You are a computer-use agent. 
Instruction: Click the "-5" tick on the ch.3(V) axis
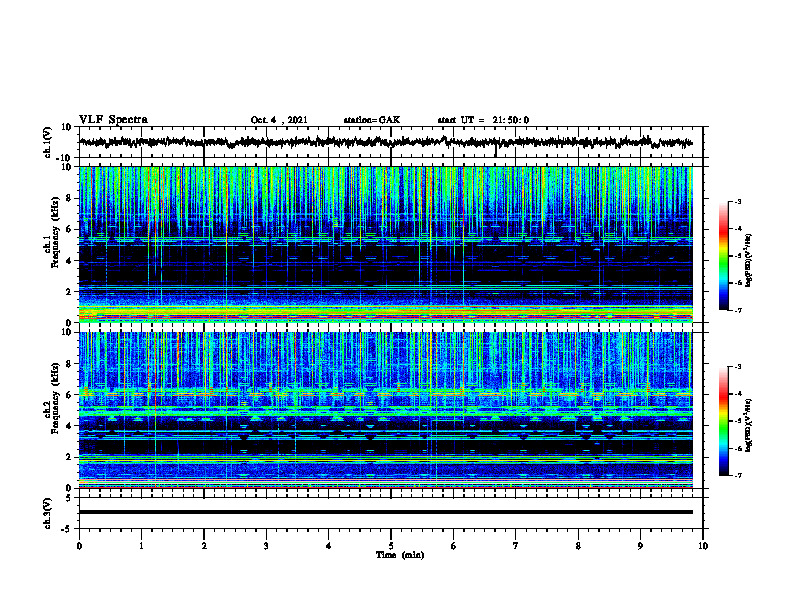(x=68, y=529)
